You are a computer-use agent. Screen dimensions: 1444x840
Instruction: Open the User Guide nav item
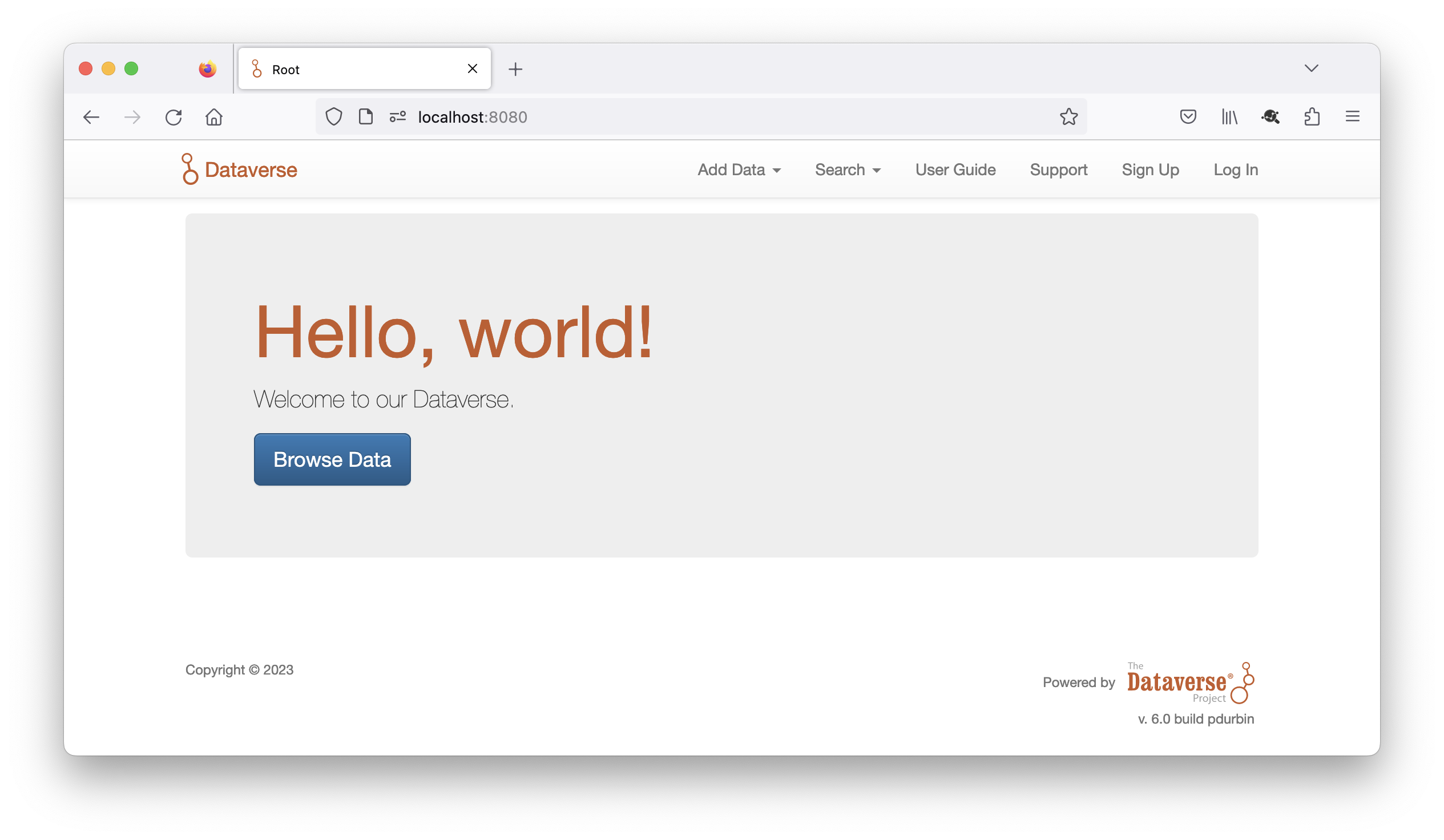pyautogui.click(x=955, y=170)
